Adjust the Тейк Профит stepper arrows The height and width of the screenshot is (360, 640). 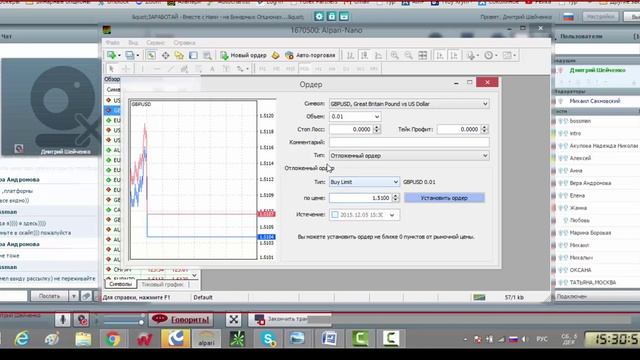pos(484,129)
